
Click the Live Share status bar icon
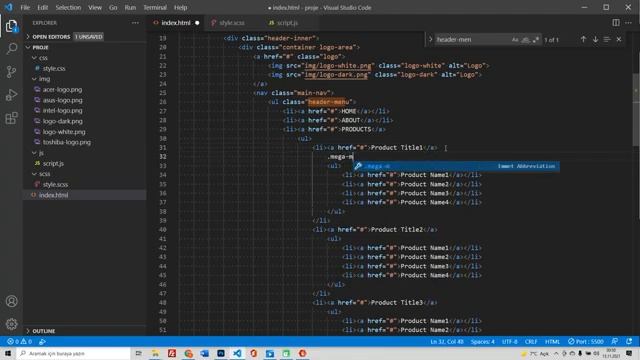[42, 342]
